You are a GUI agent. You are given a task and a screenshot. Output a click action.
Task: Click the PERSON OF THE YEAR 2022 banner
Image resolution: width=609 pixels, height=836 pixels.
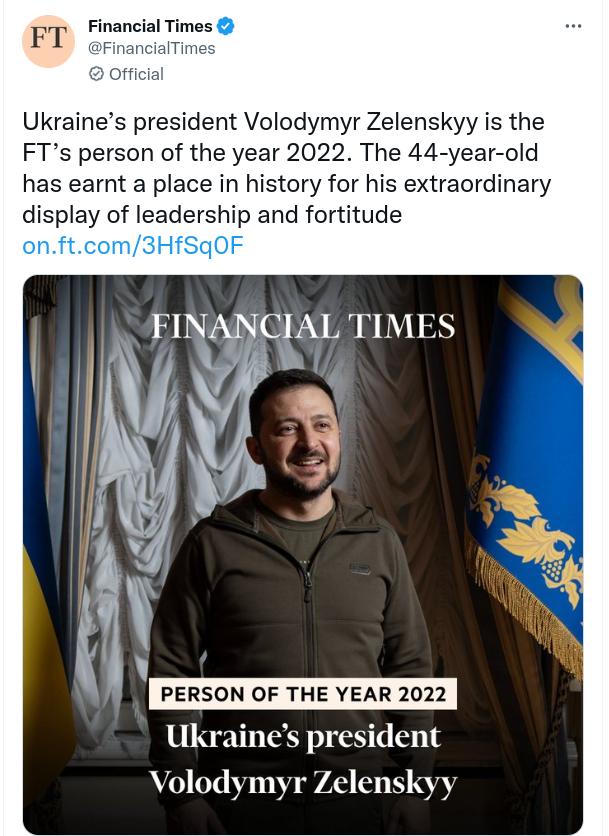point(302,694)
